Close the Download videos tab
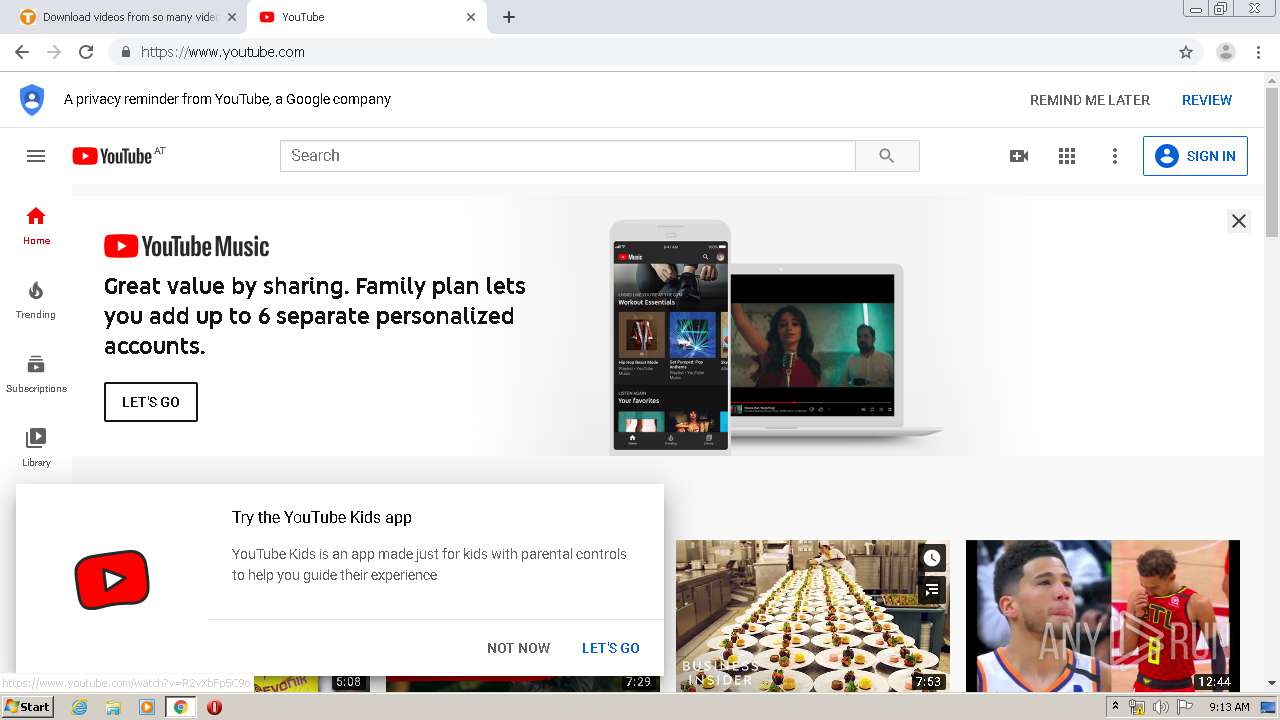The height and width of the screenshot is (720, 1280). [x=232, y=17]
